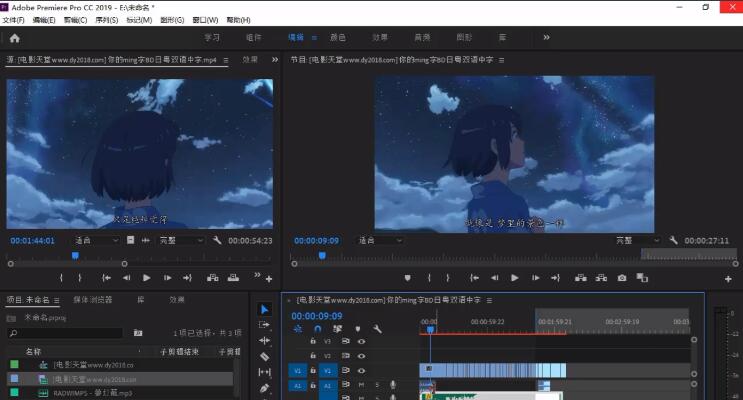The width and height of the screenshot is (743, 400).
Task: Open the 序列(S) menu
Action: coord(107,20)
